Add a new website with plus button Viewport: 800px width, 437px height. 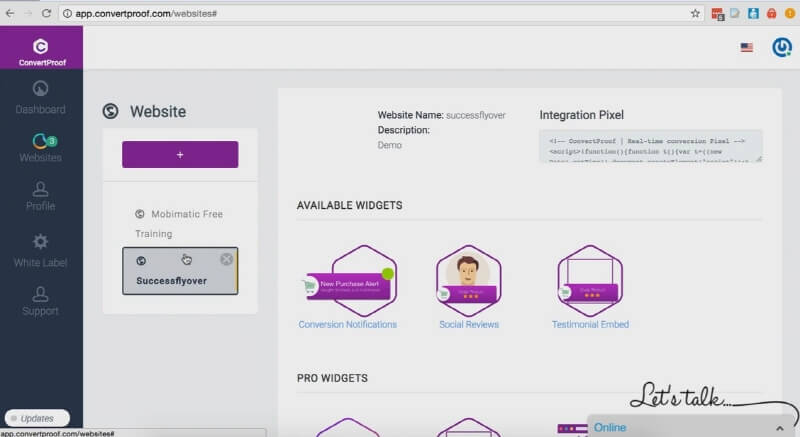point(180,155)
